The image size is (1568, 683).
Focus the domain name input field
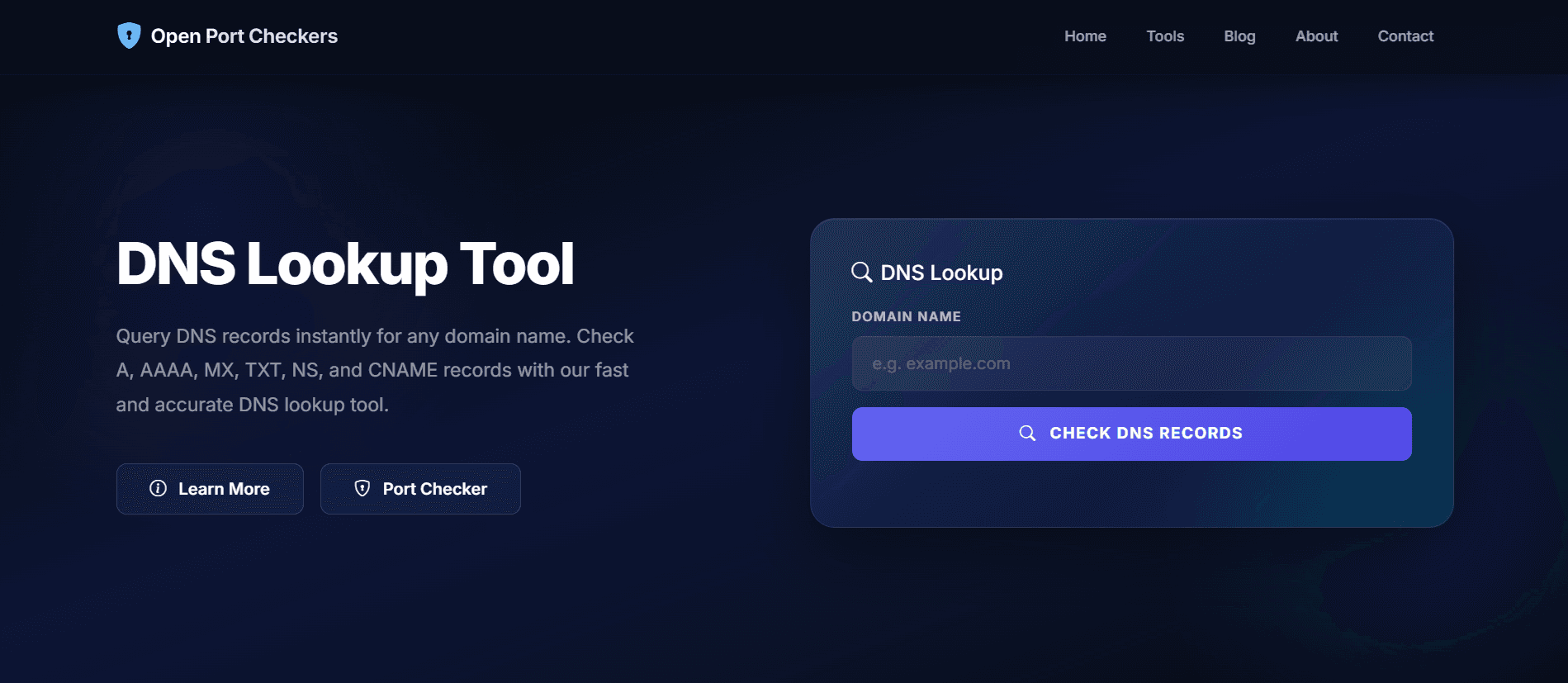(1131, 363)
